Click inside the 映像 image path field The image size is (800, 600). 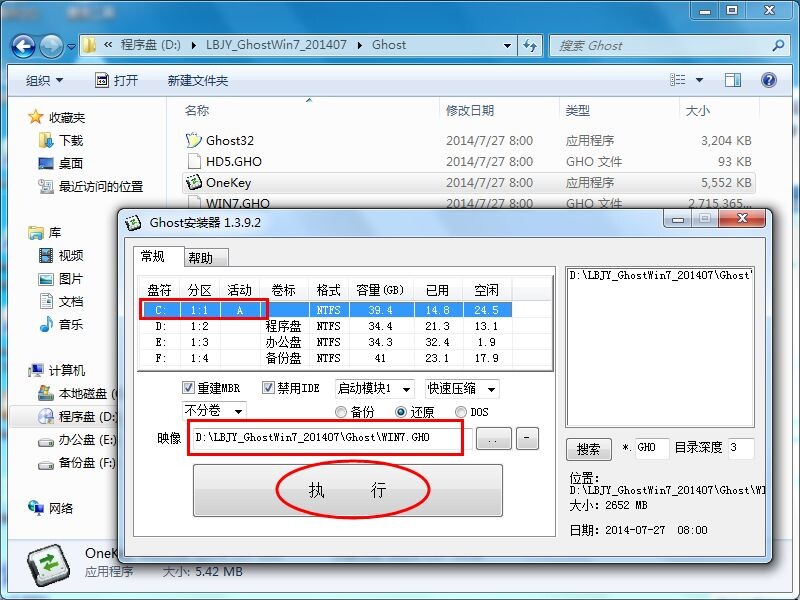[325, 437]
